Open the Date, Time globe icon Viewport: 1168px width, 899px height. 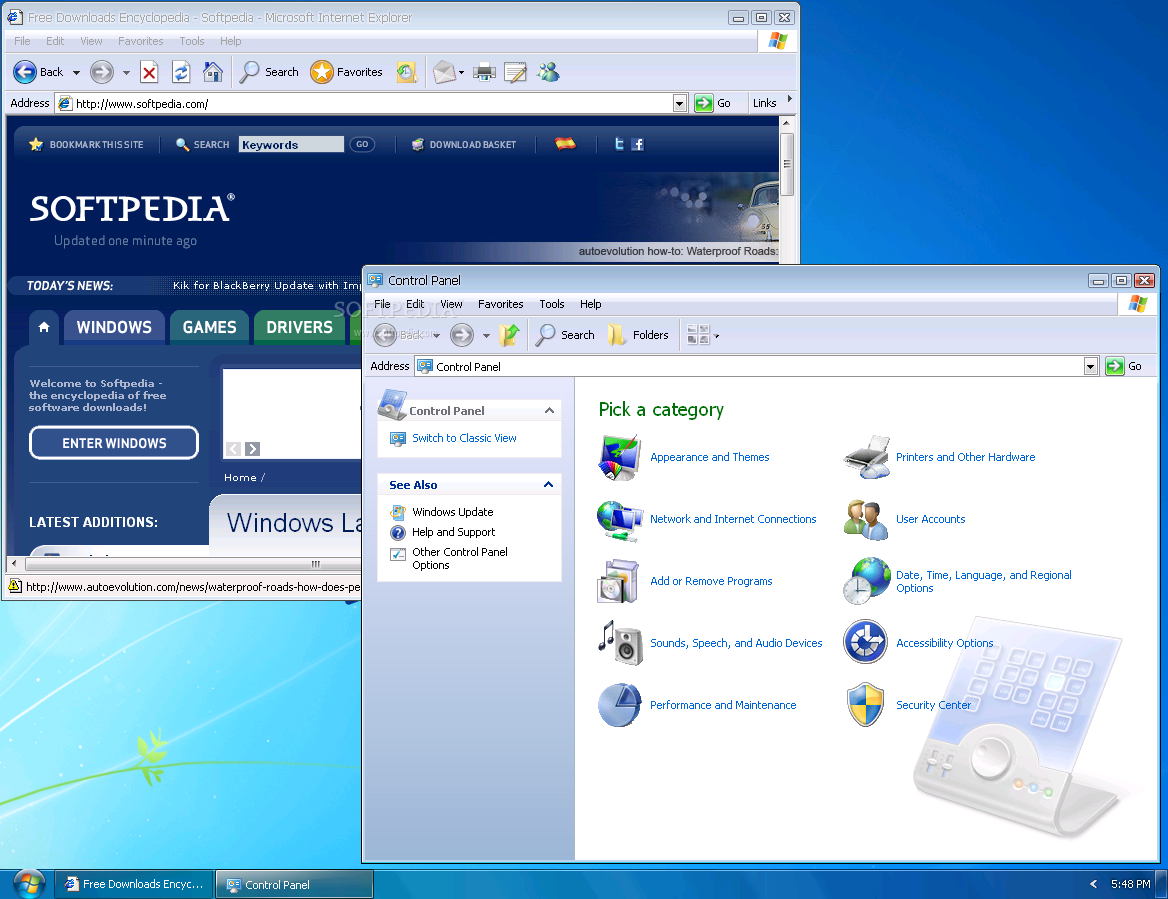point(867,581)
